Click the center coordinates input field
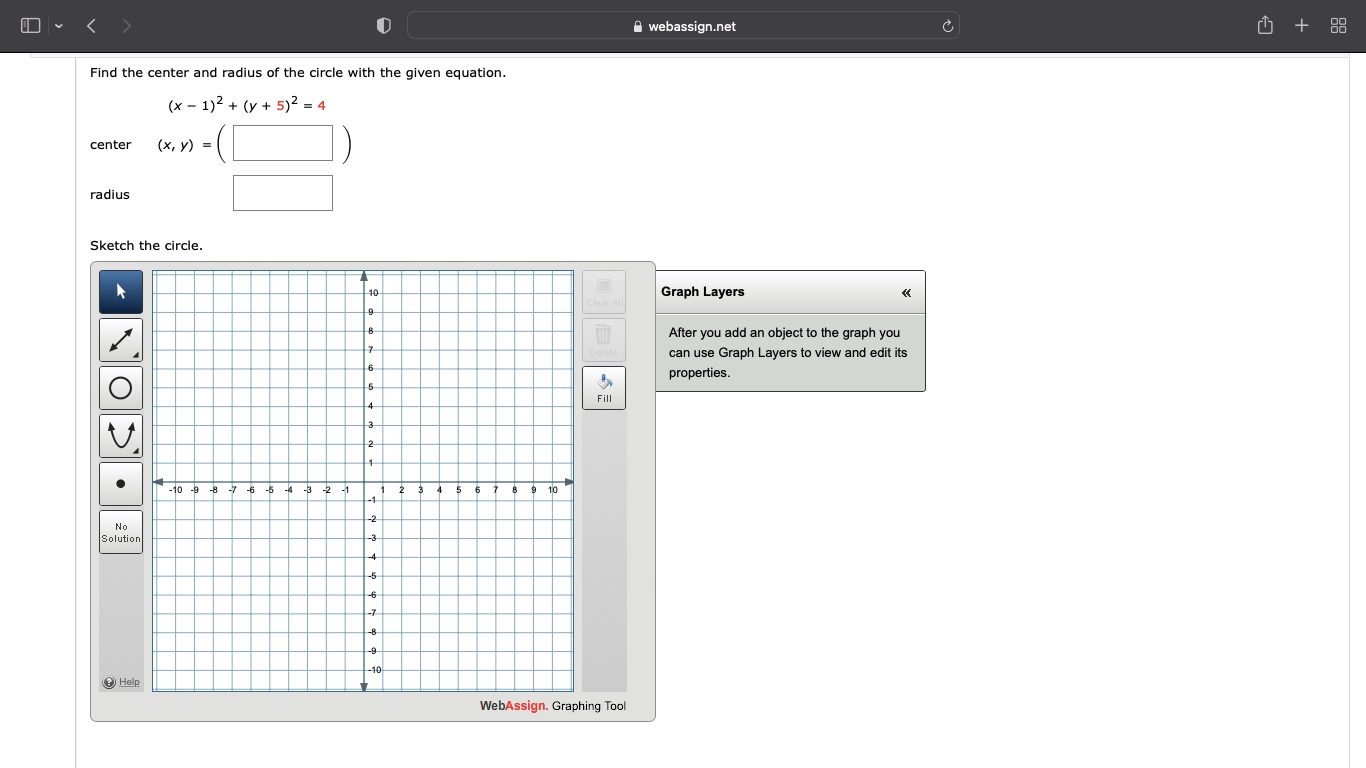The image size is (1366, 768). 283,143
